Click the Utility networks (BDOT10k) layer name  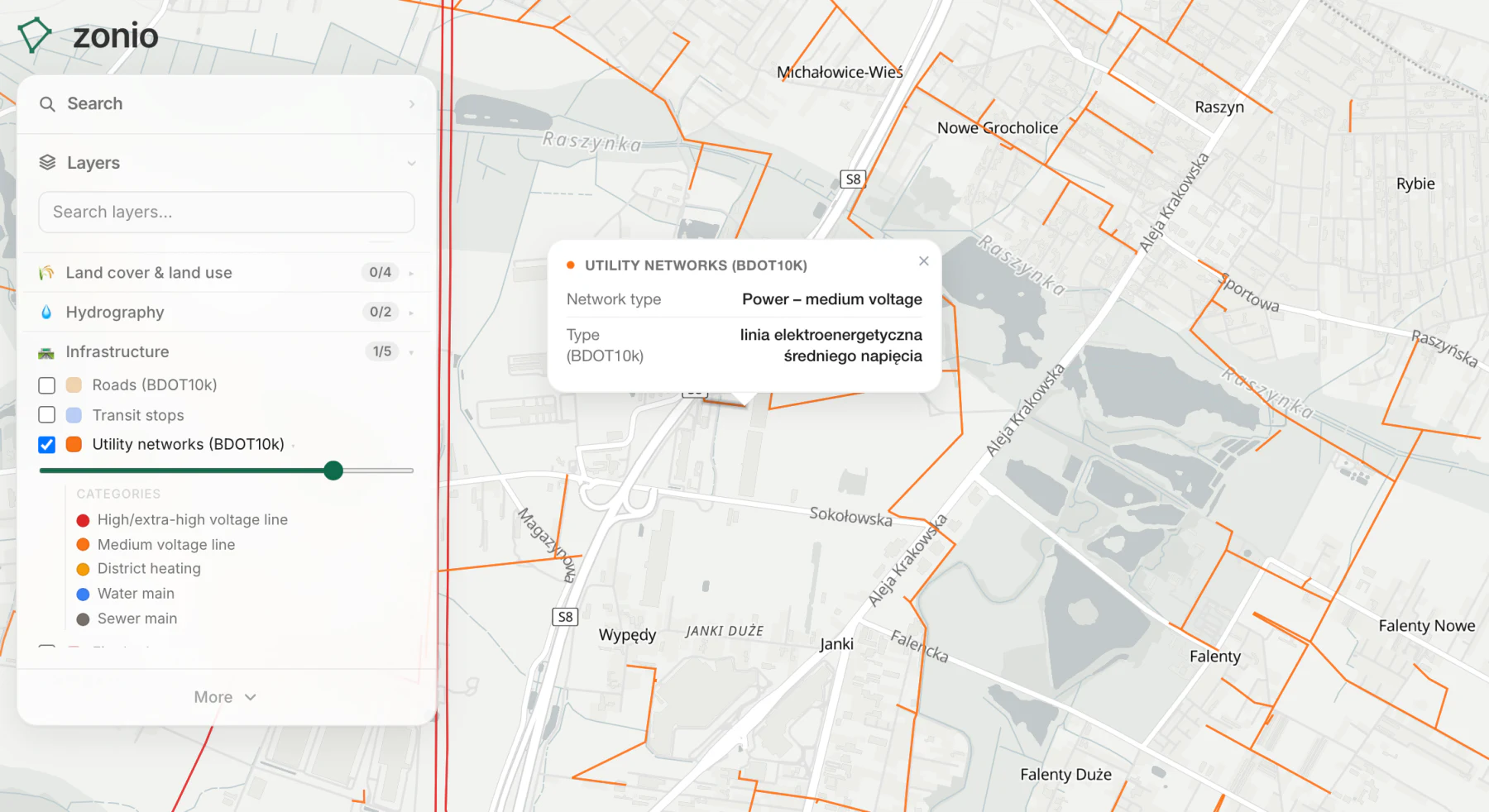[189, 445]
